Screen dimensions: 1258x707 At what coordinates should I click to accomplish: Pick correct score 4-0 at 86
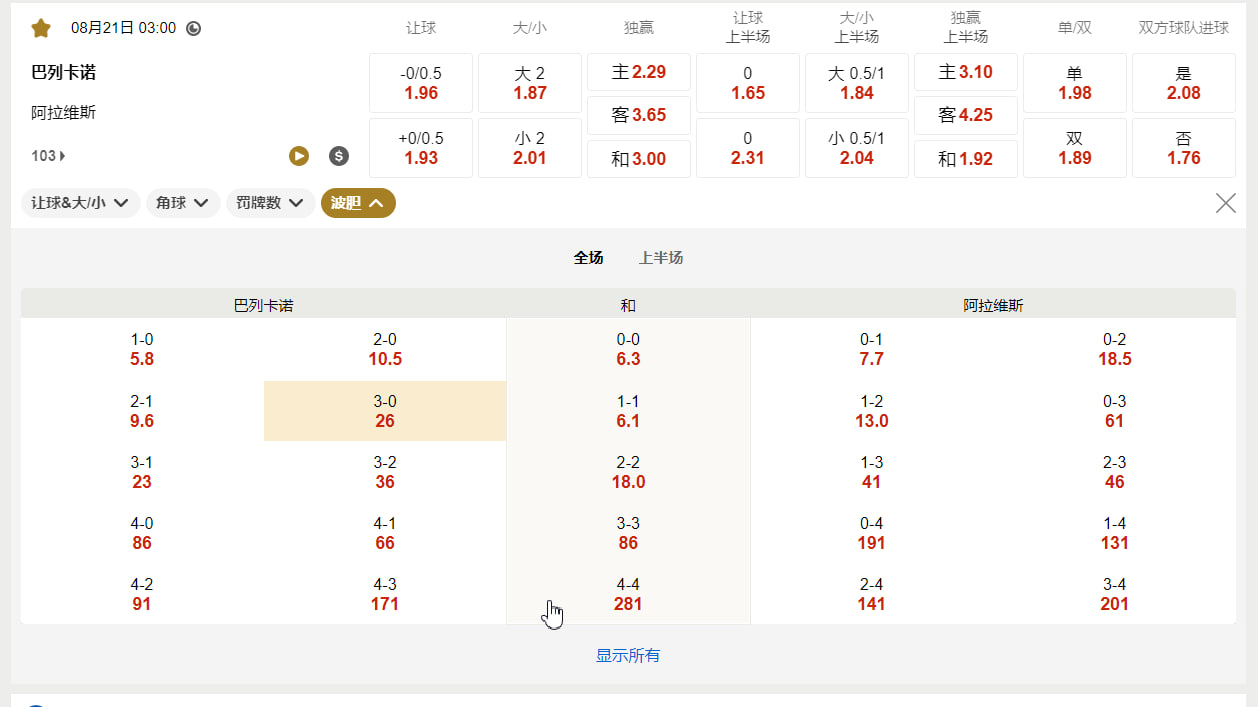click(x=142, y=533)
